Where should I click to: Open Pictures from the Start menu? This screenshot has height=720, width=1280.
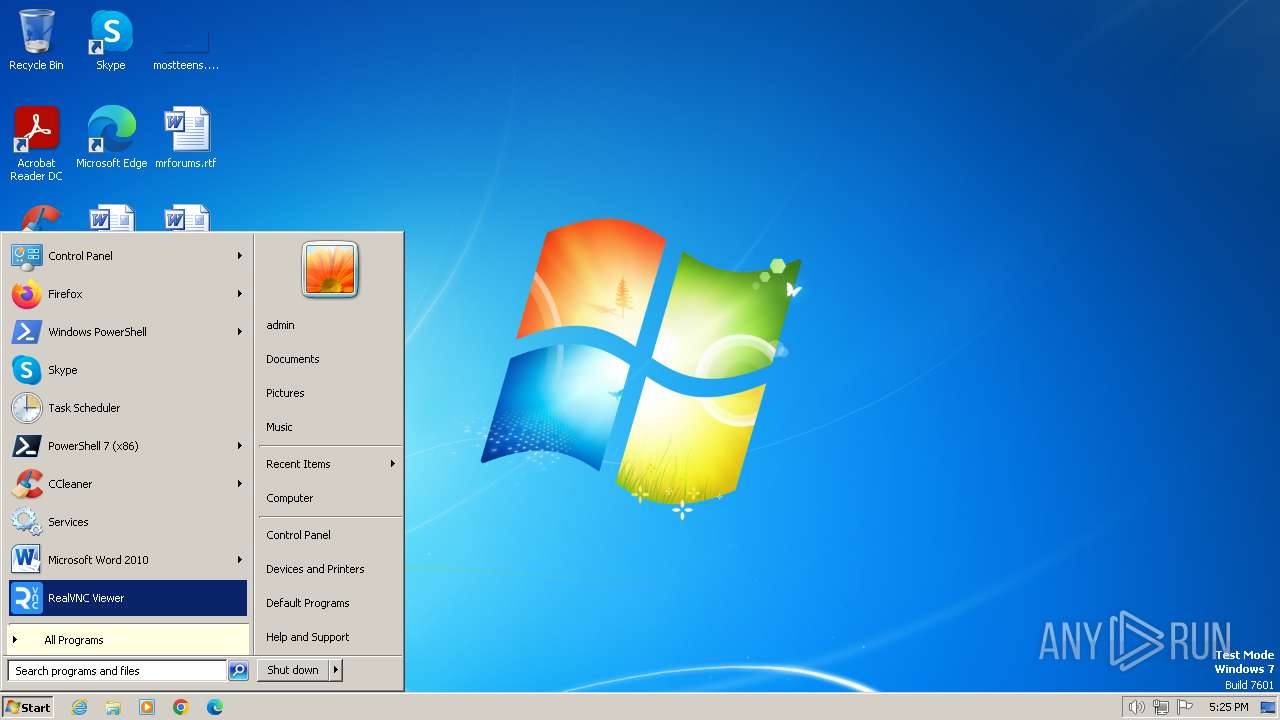point(330,393)
